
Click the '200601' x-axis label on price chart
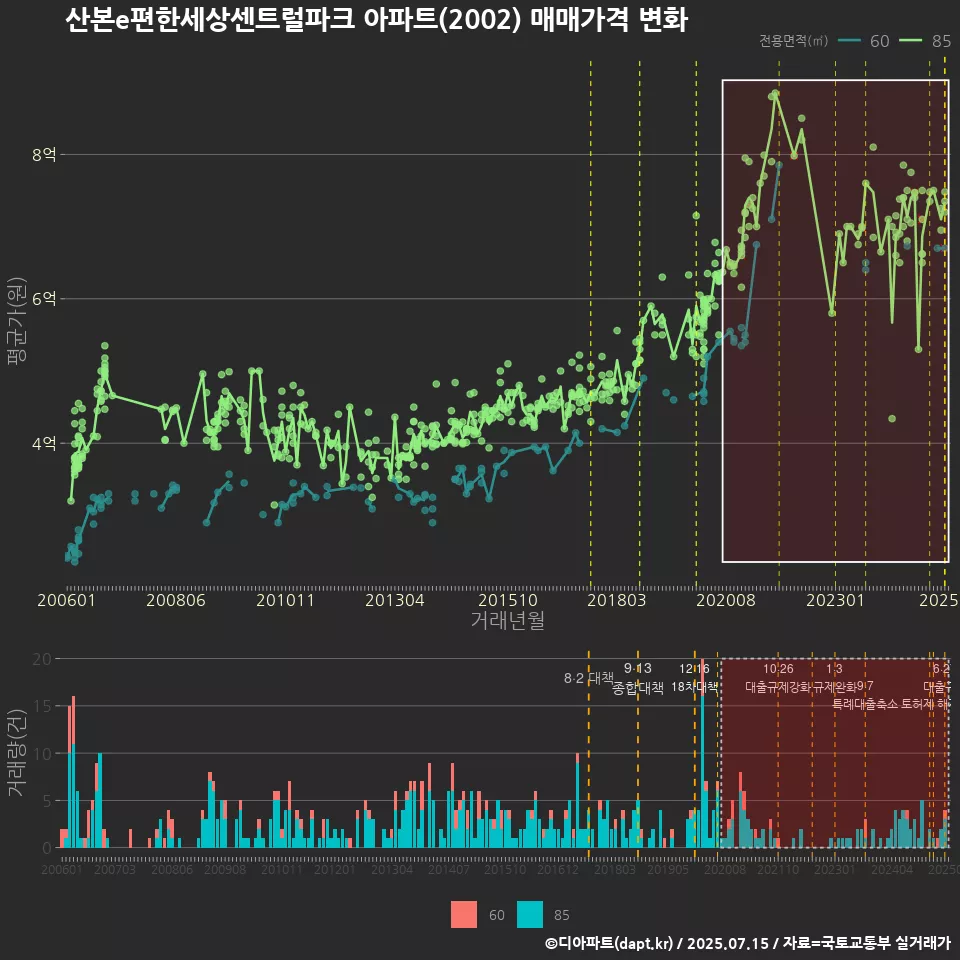pos(66,600)
